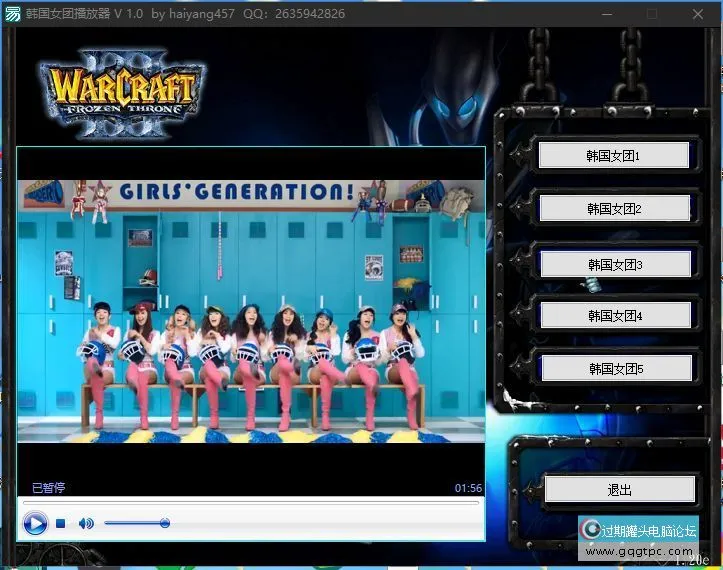Click 退出 to exit the player
This screenshot has width=723, height=570.
pos(619,490)
